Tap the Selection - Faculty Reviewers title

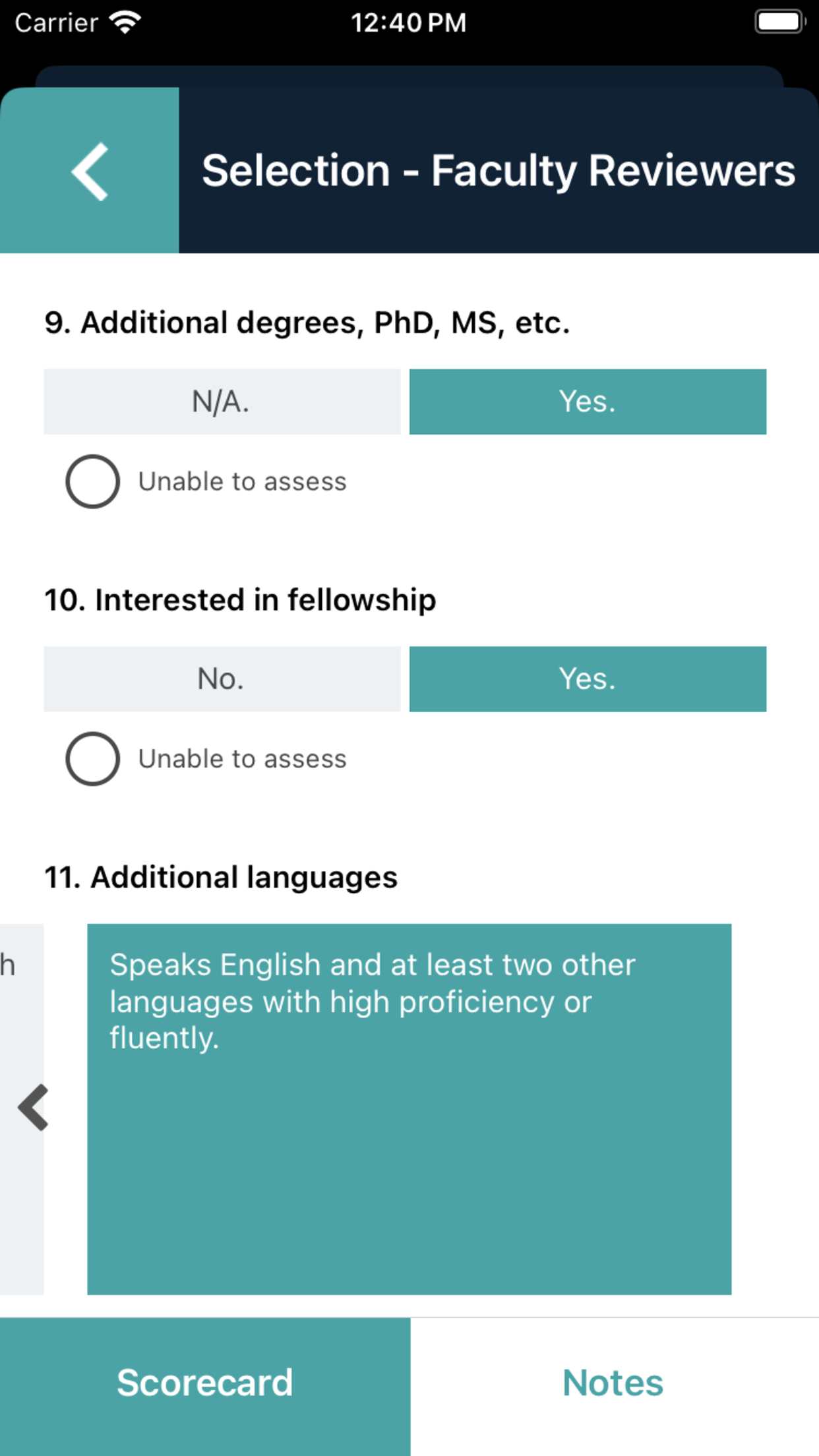coord(499,171)
